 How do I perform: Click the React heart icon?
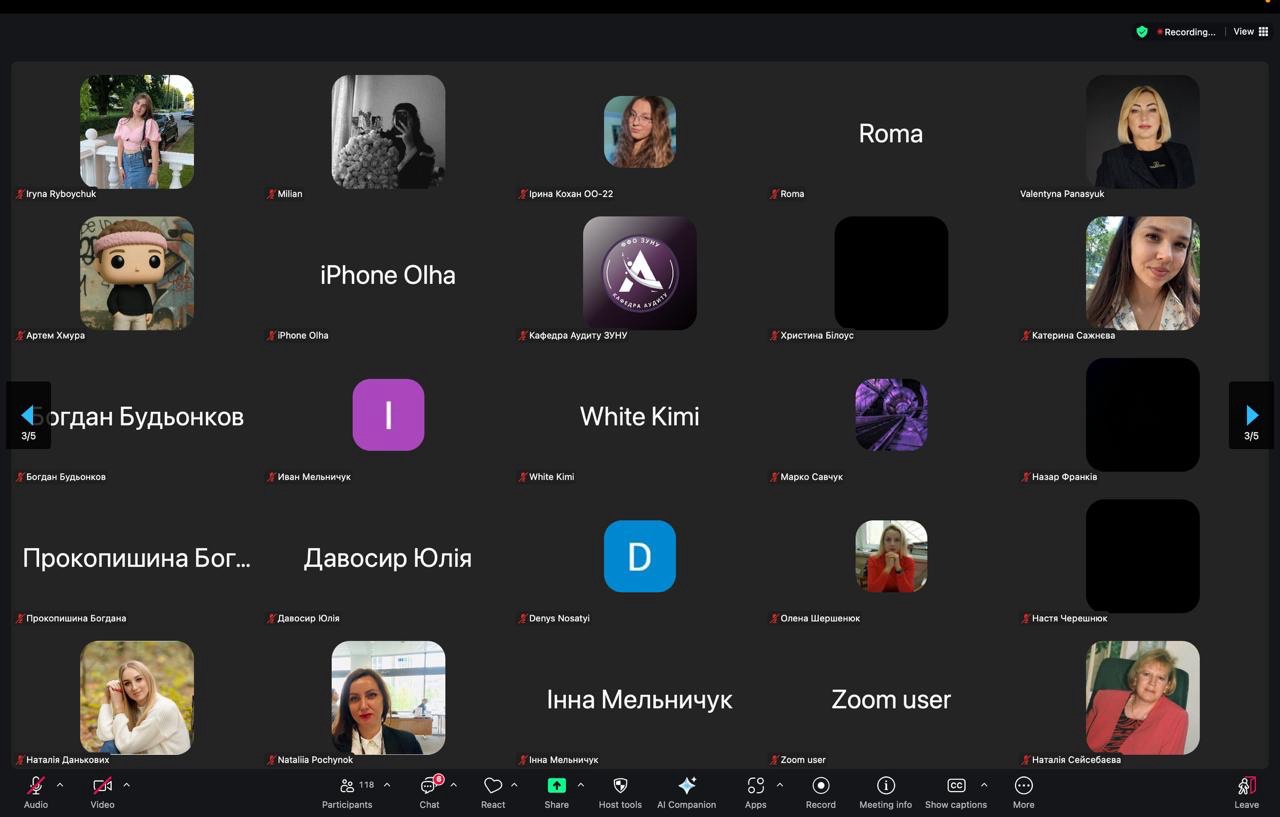coord(492,786)
